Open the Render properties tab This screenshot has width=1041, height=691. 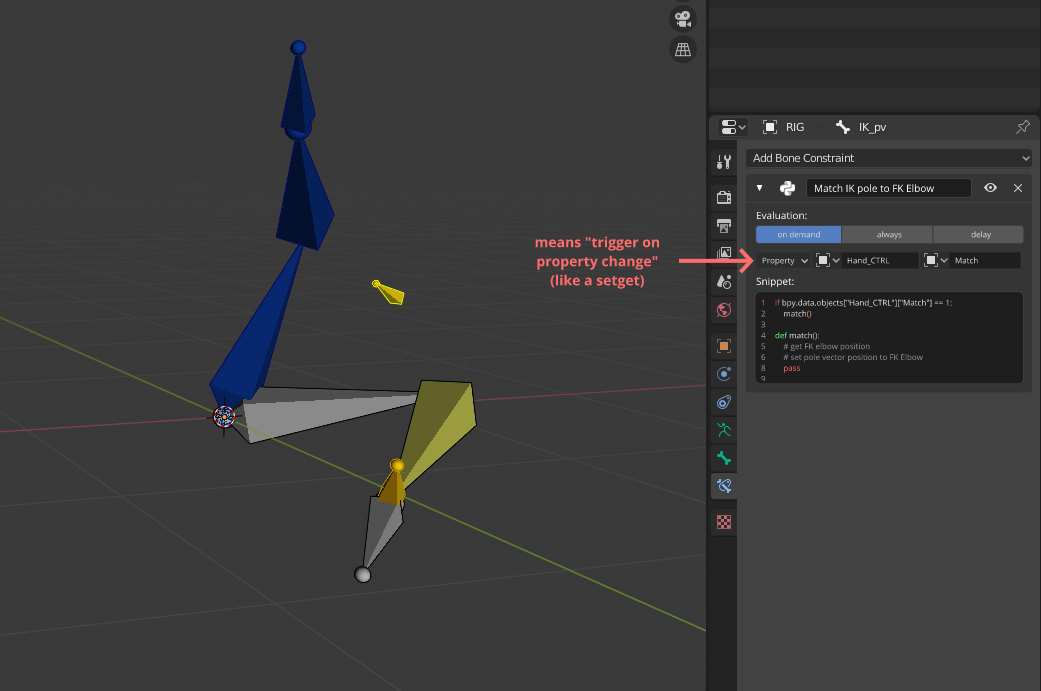pyautogui.click(x=724, y=197)
